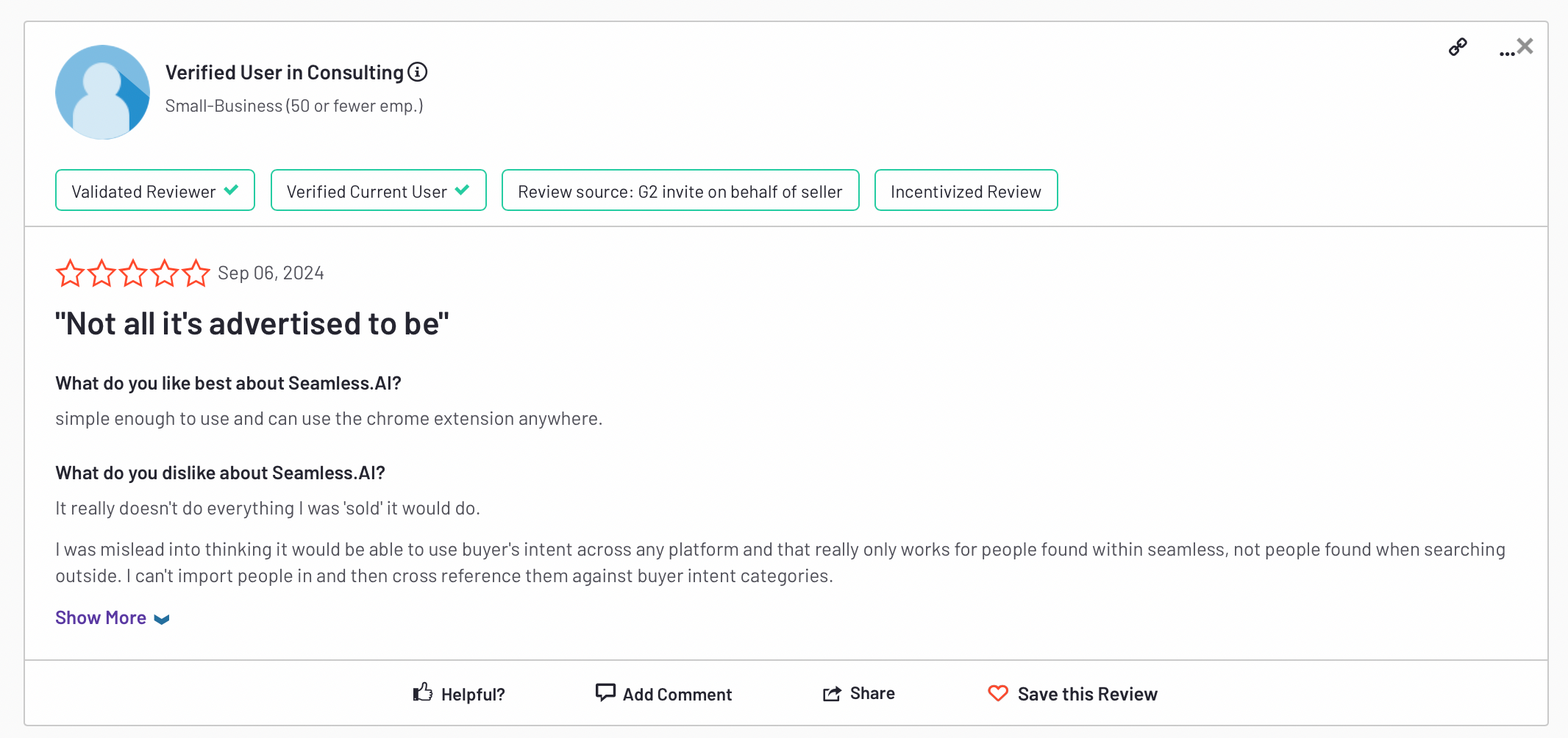Viewport: 1568px width, 738px height.
Task: Copy the review permalink via link icon
Action: pos(1458,47)
